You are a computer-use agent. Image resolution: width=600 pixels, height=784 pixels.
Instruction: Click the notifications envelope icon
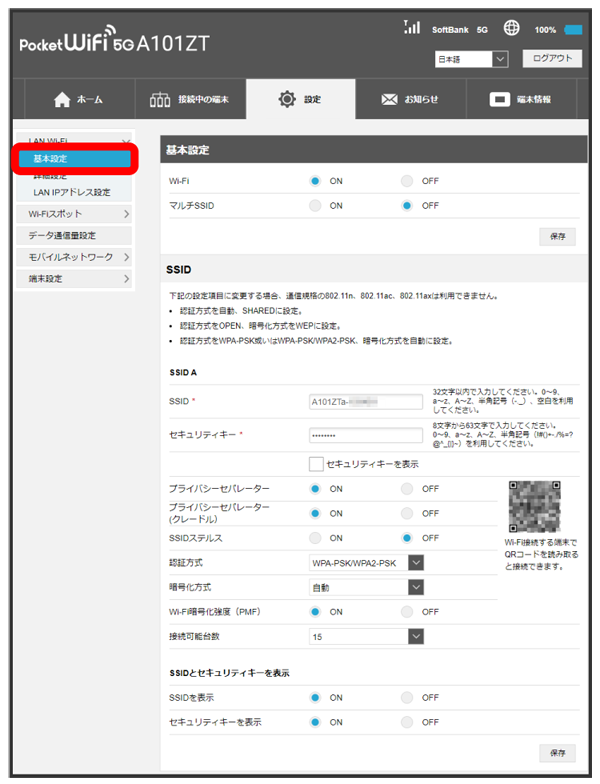390,100
